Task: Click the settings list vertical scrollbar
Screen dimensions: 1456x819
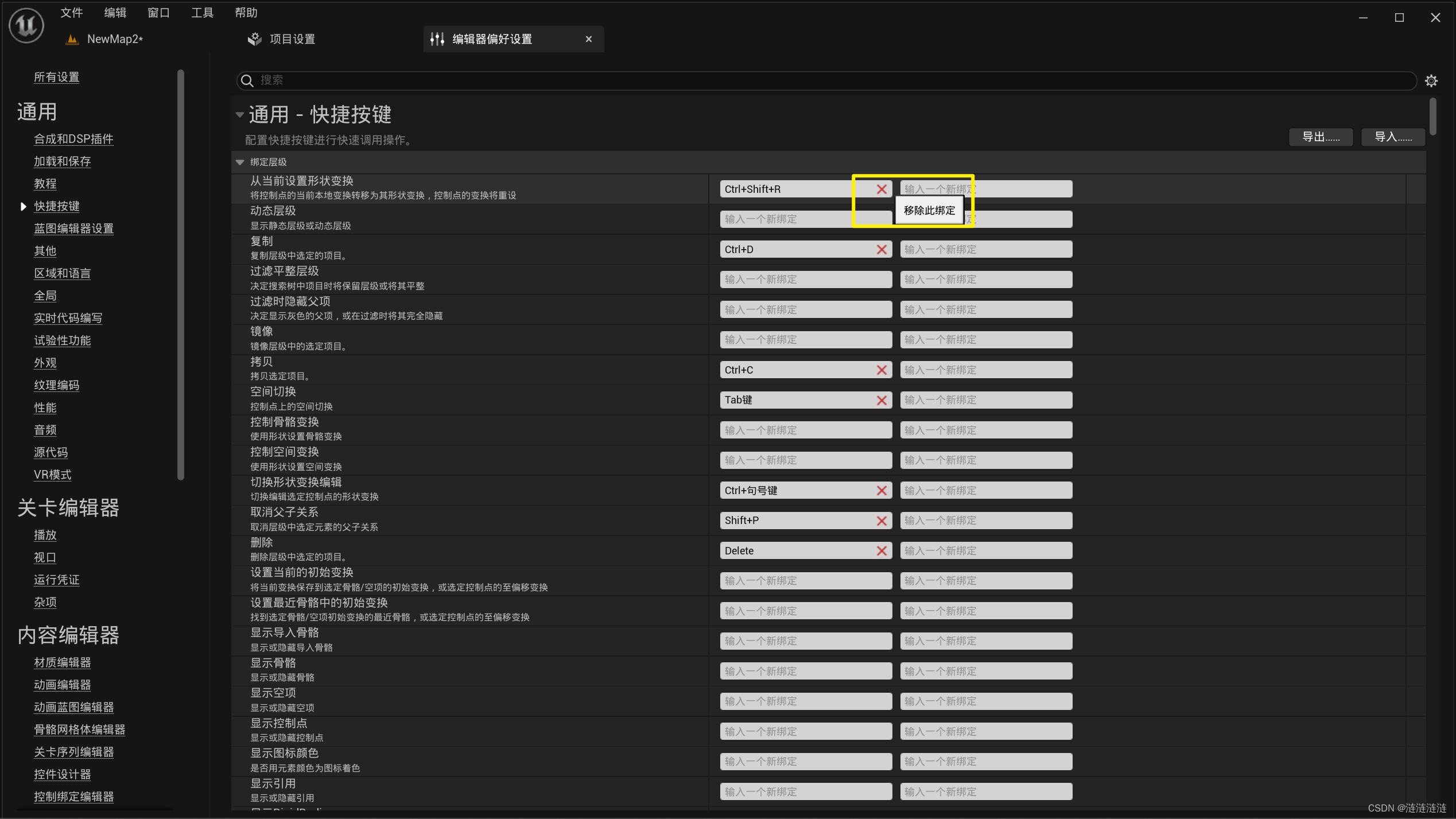Action: click(x=1432, y=118)
